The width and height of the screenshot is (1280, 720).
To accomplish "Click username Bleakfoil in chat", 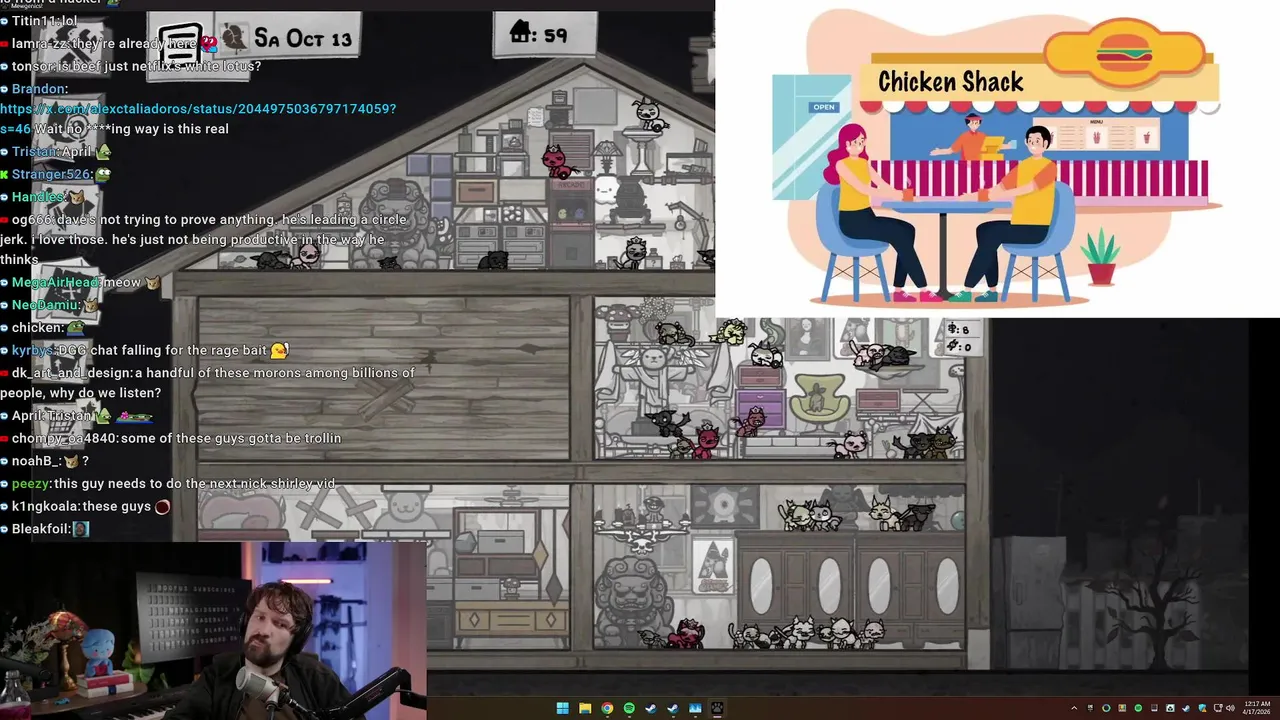I will pos(40,529).
